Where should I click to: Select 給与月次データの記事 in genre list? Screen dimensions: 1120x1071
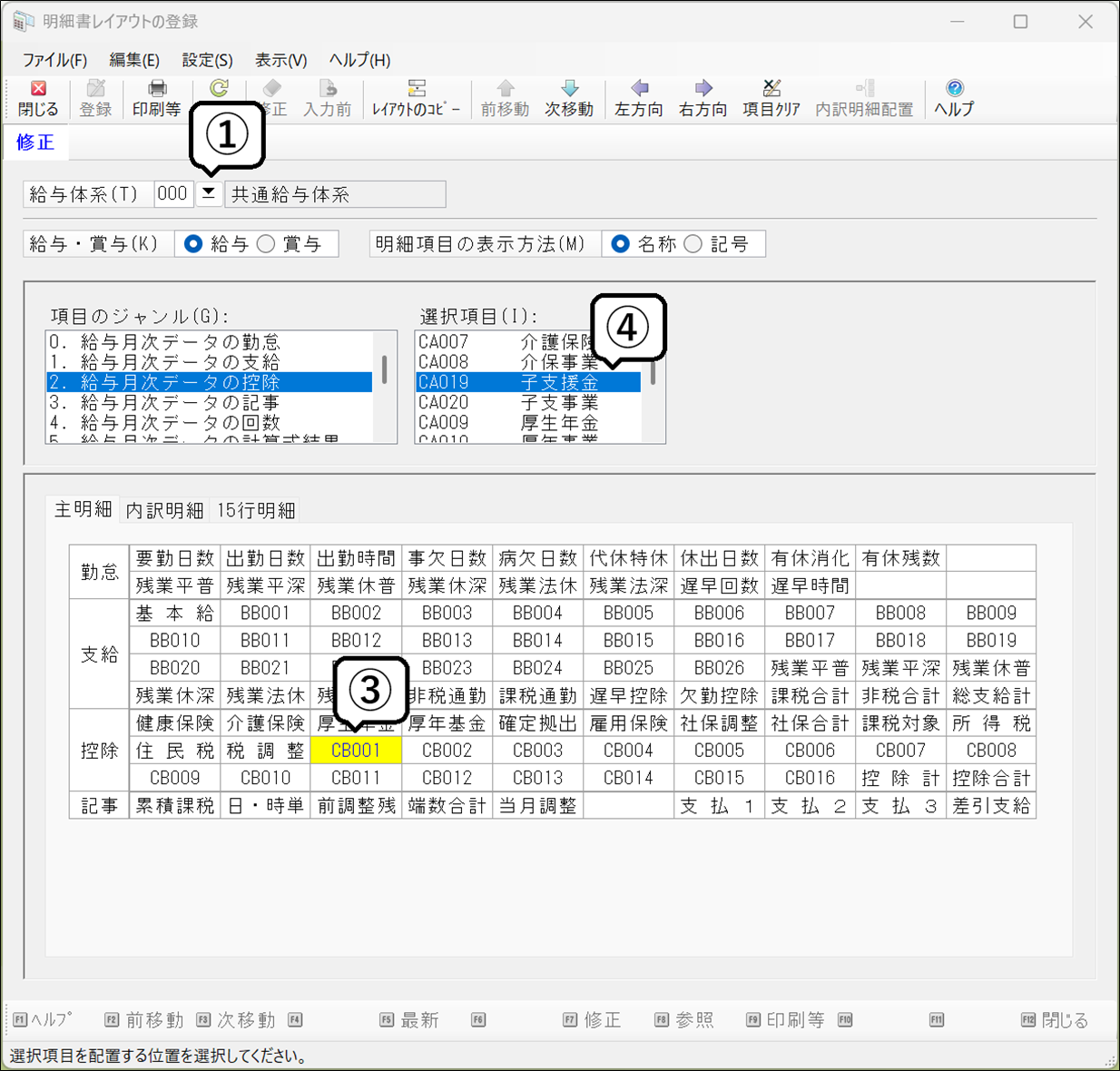click(x=180, y=402)
